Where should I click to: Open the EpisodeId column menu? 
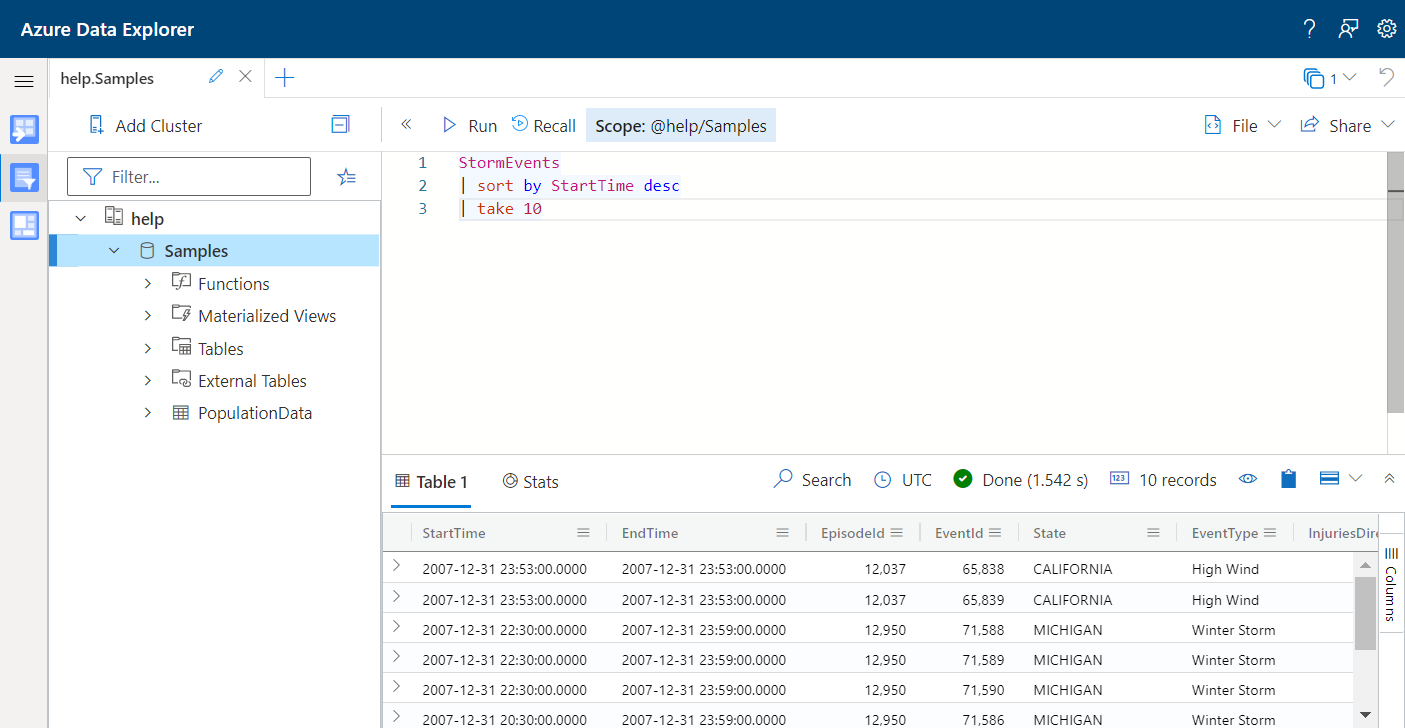pos(897,533)
